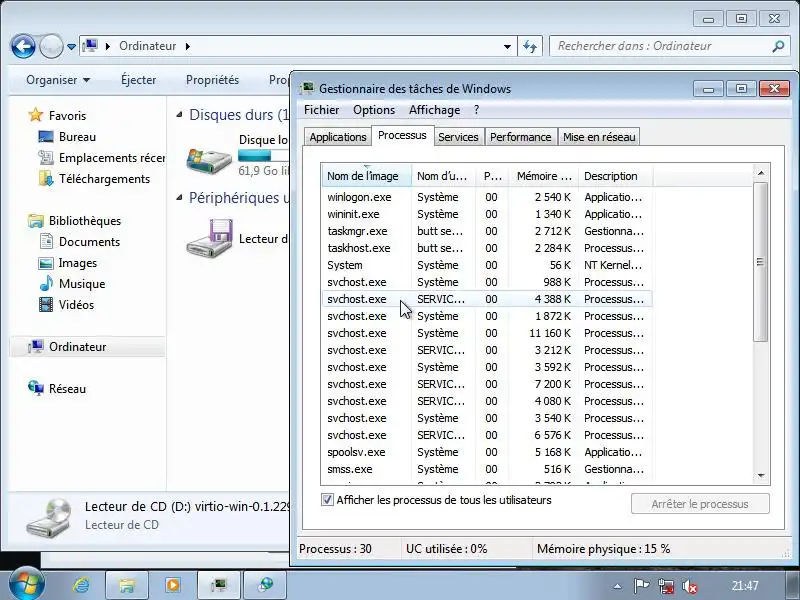The image size is (800, 600).
Task: Open the Affichage menu in Task Manager
Action: point(434,110)
